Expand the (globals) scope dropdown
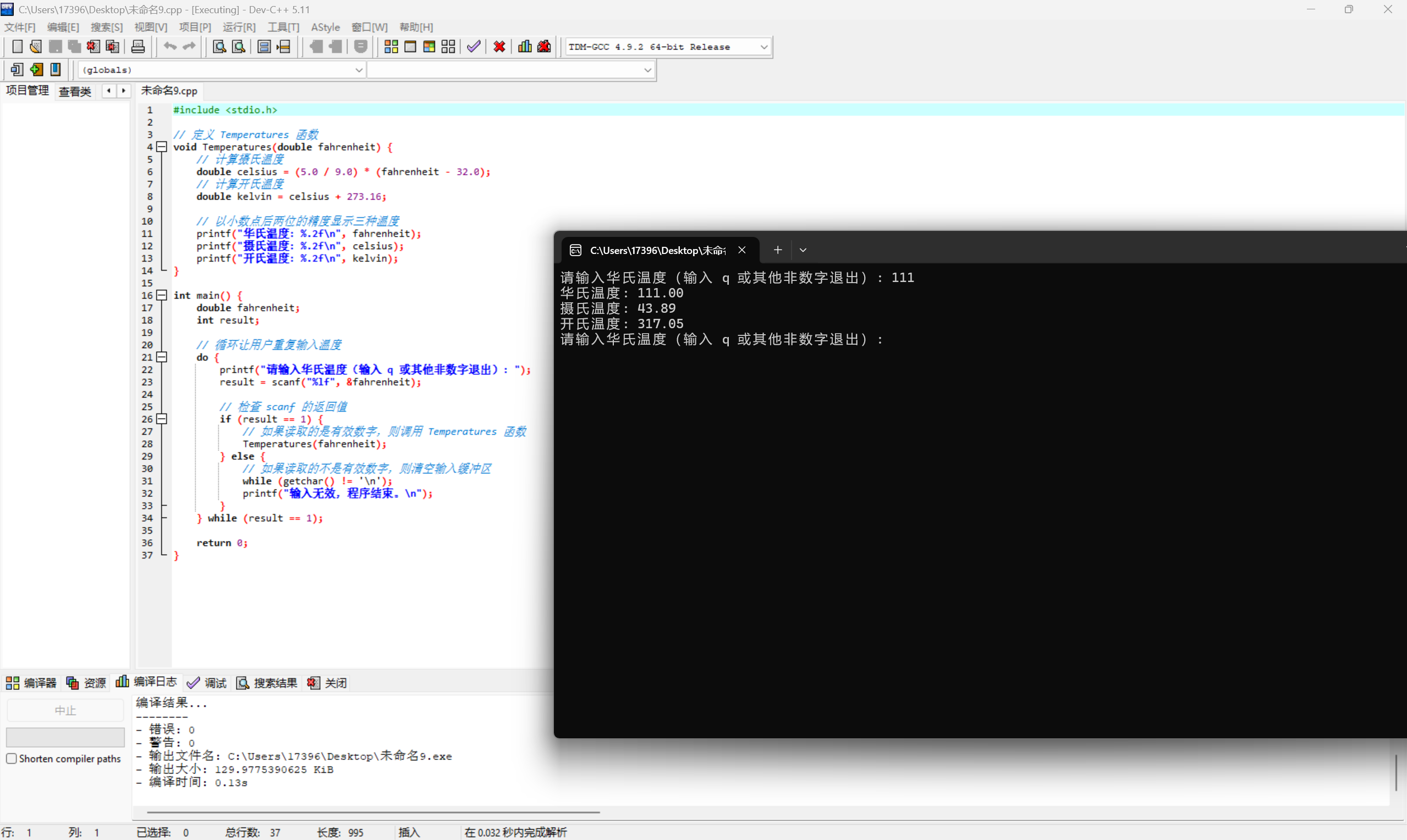The height and width of the screenshot is (840, 1407). 359,70
